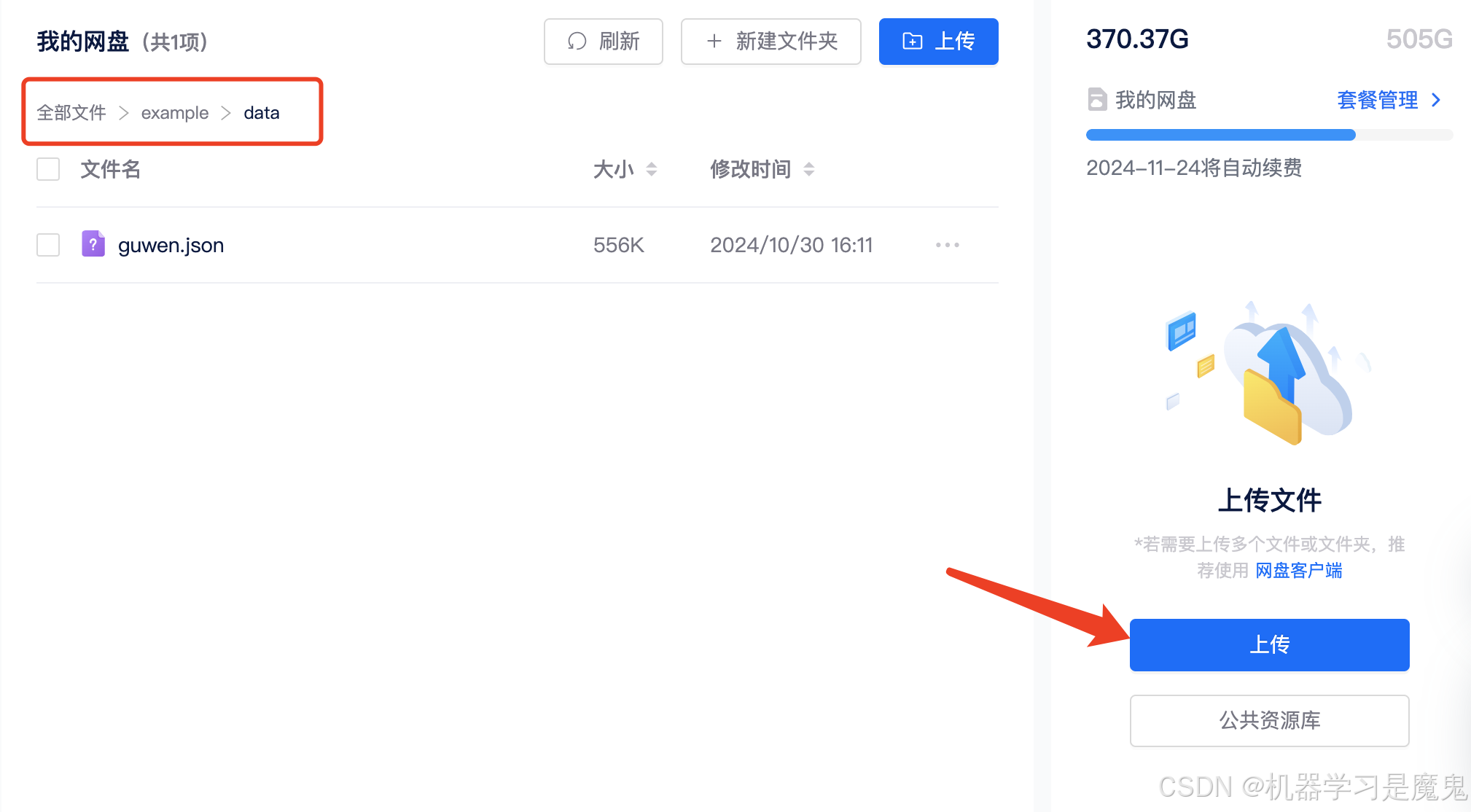1471x812 pixels.
Task: Open the 网盘客户端 client link
Action: [1298, 571]
